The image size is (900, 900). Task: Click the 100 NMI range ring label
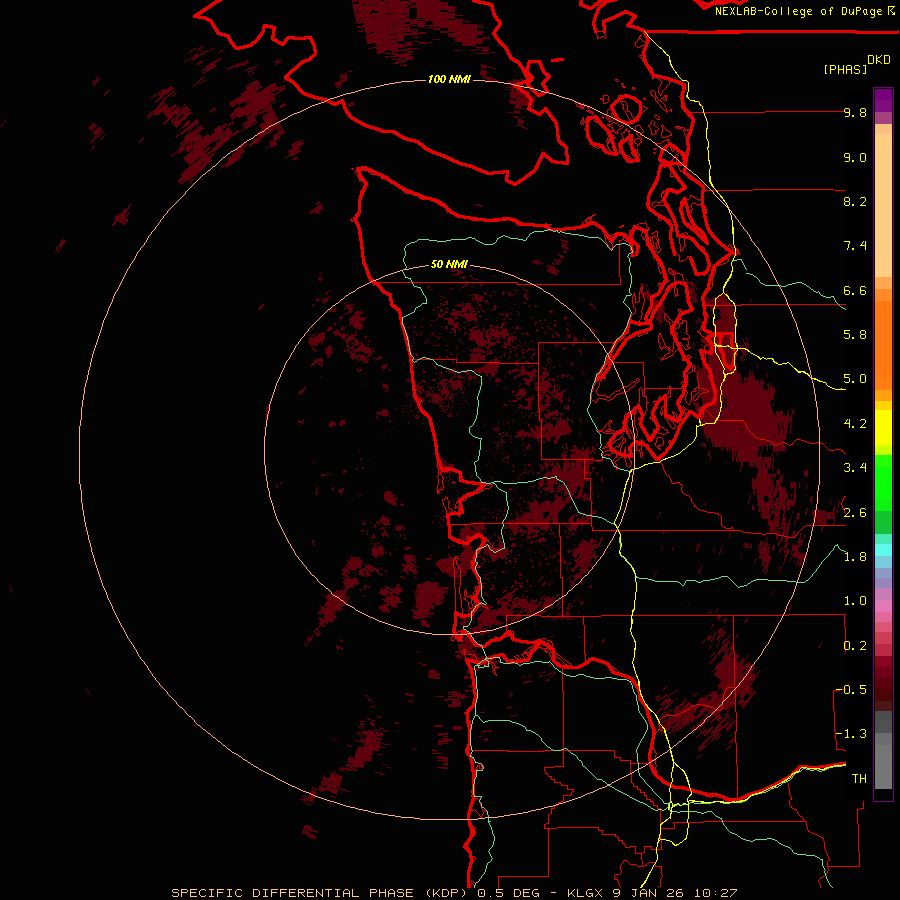point(449,79)
